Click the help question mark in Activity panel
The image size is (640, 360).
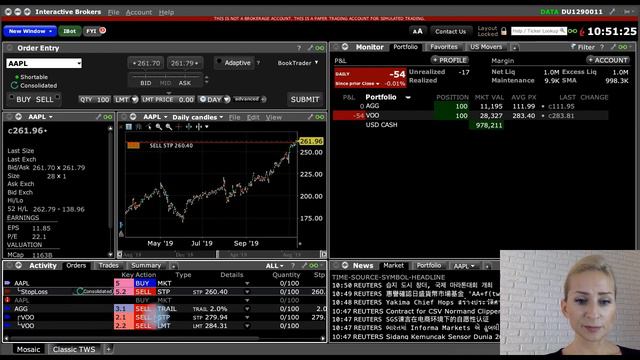click(293, 266)
